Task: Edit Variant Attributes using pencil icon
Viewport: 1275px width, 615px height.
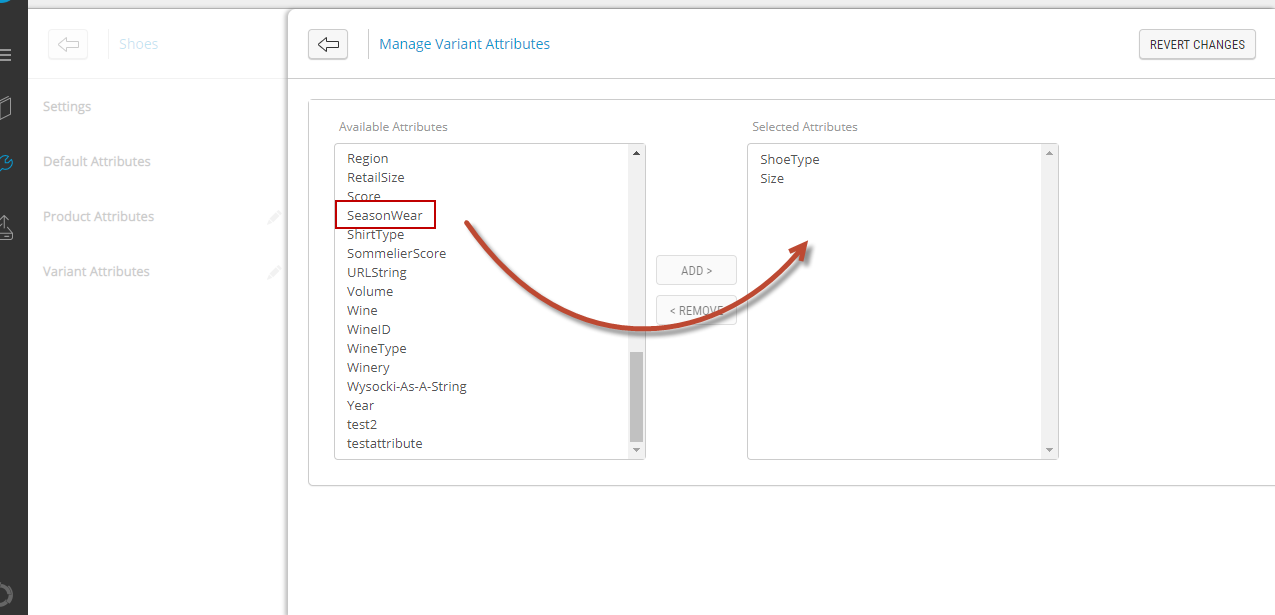Action: pos(274,272)
